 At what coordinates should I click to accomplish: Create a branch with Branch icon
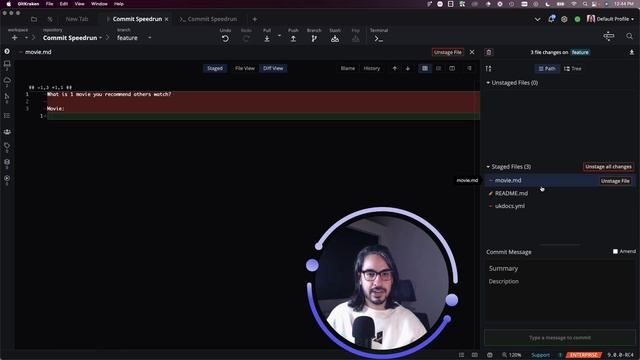[x=314, y=39]
